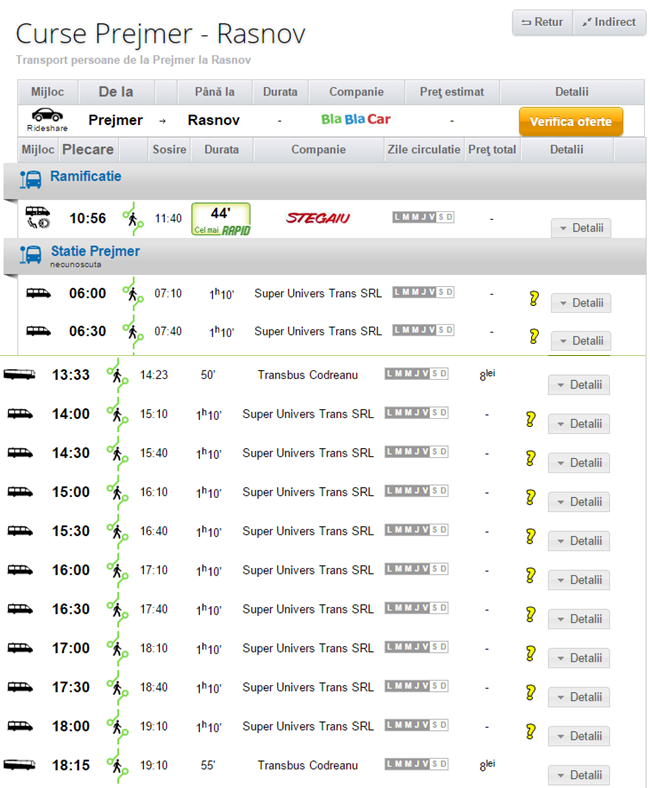This screenshot has height=788, width=650.
Task: Click the yellow question mark for 06:00 departure
Action: click(x=534, y=298)
